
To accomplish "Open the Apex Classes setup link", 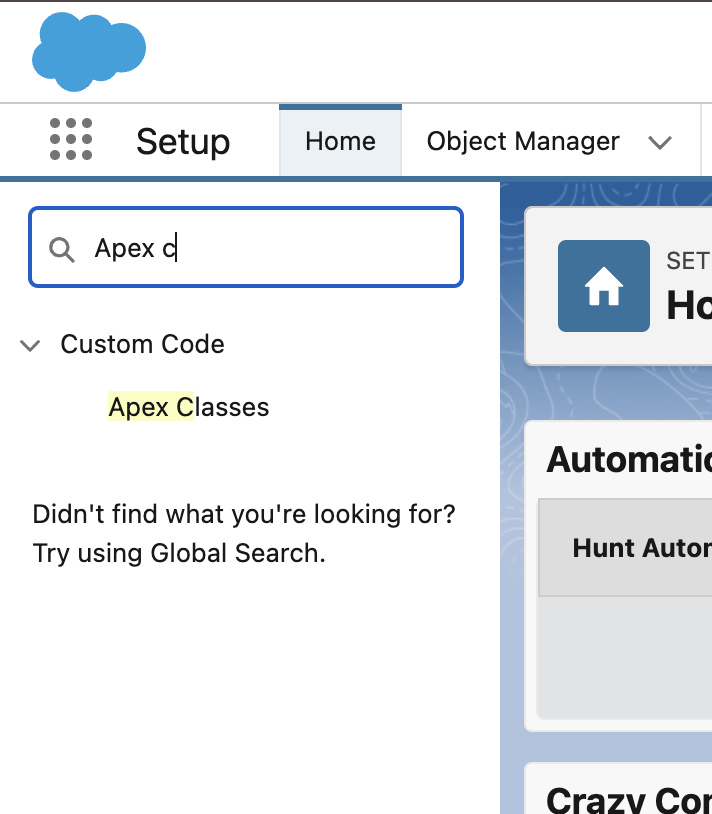I will 189,407.
